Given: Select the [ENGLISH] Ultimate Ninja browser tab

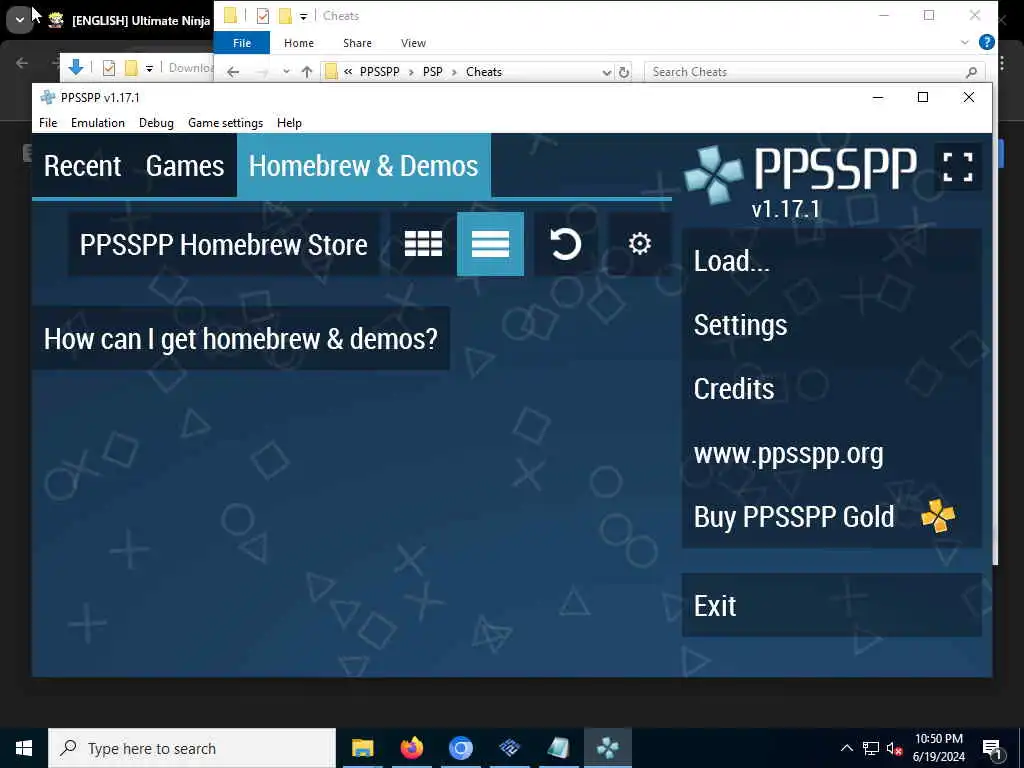Looking at the screenshot, I should (129, 20).
